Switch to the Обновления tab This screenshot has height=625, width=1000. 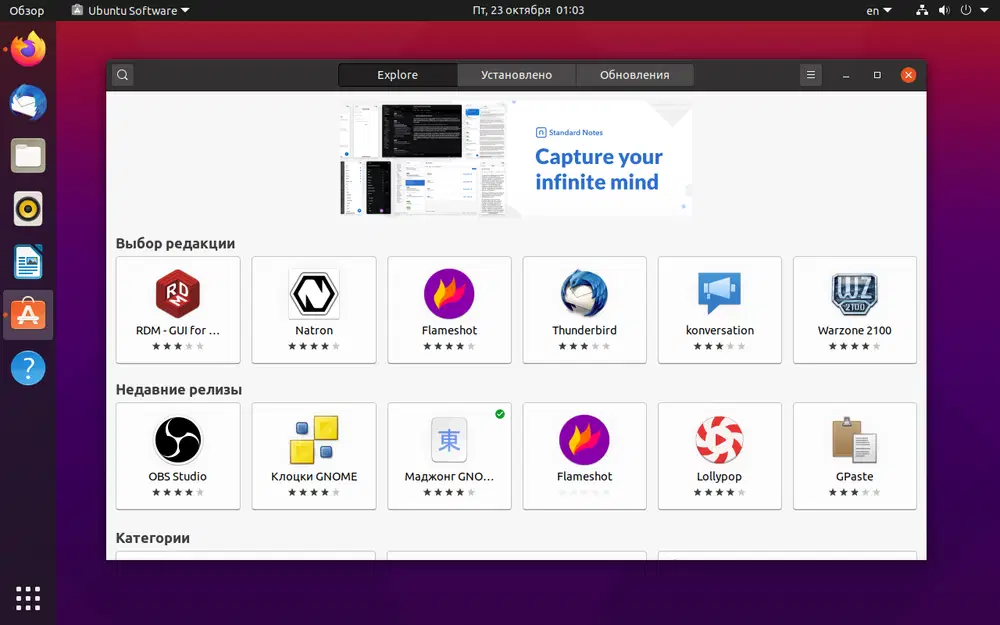tap(635, 75)
